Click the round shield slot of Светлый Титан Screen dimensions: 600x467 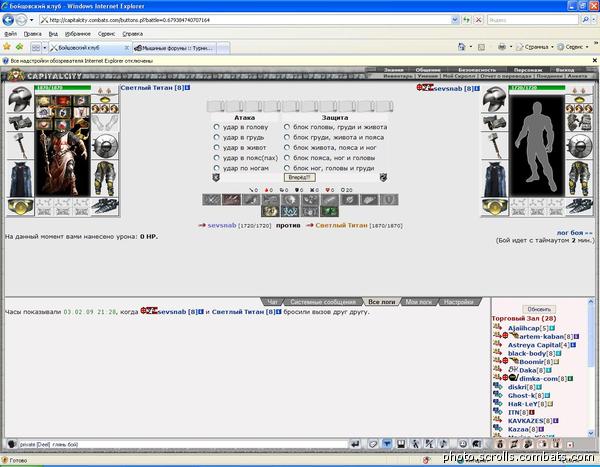tap(105, 146)
